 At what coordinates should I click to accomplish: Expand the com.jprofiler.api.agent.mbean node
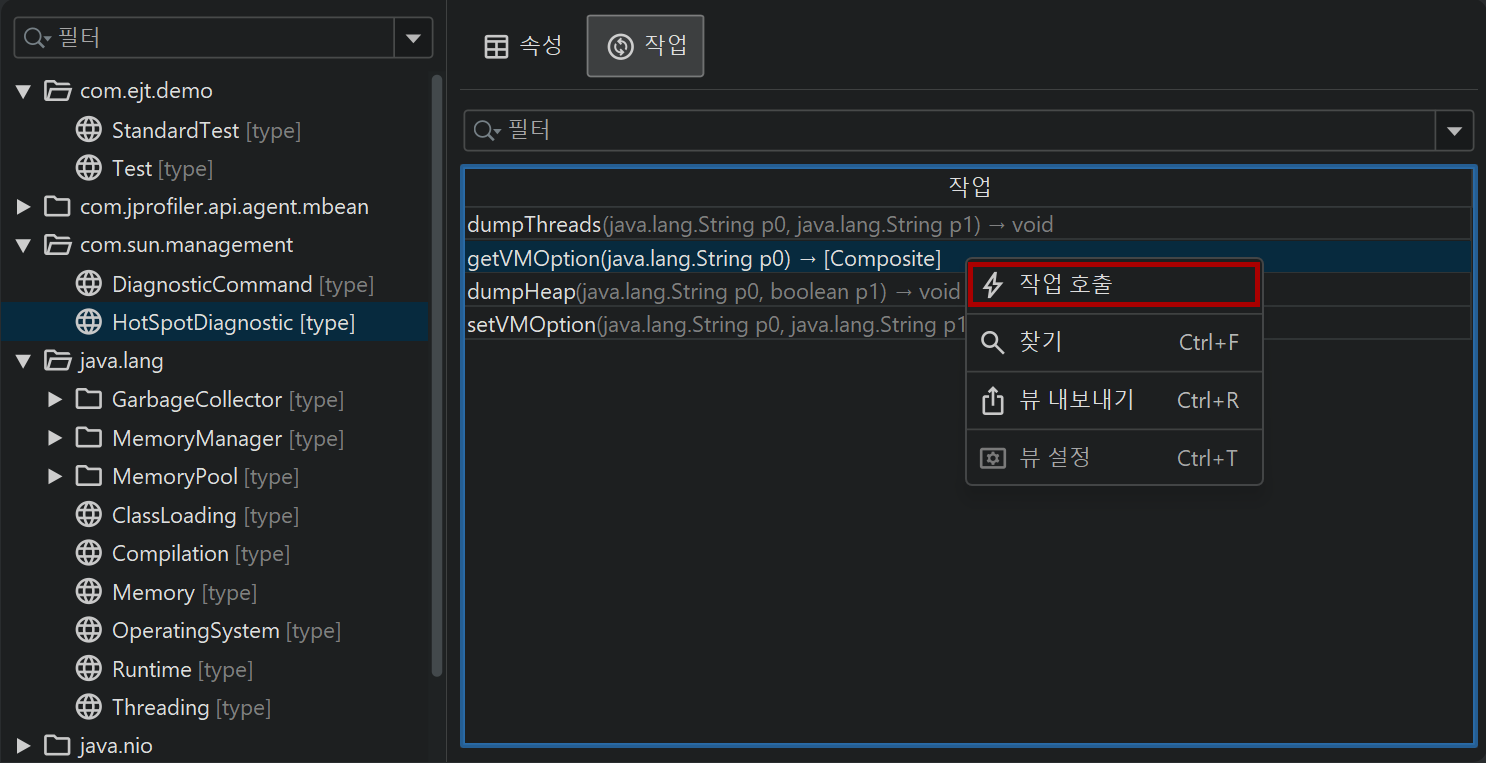coord(24,207)
